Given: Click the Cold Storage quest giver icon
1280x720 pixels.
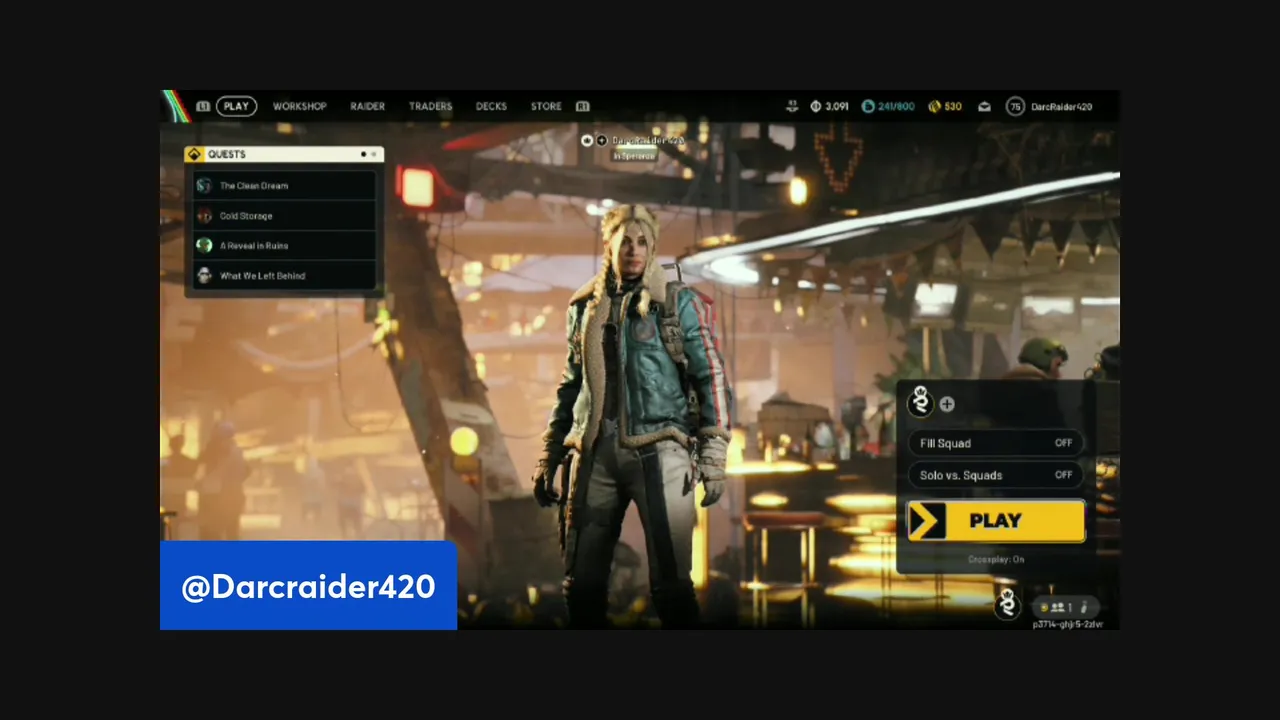Looking at the screenshot, I should [x=204, y=216].
